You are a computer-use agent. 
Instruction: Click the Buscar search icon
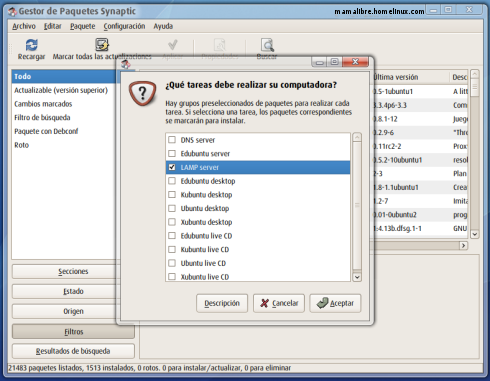pos(267,45)
